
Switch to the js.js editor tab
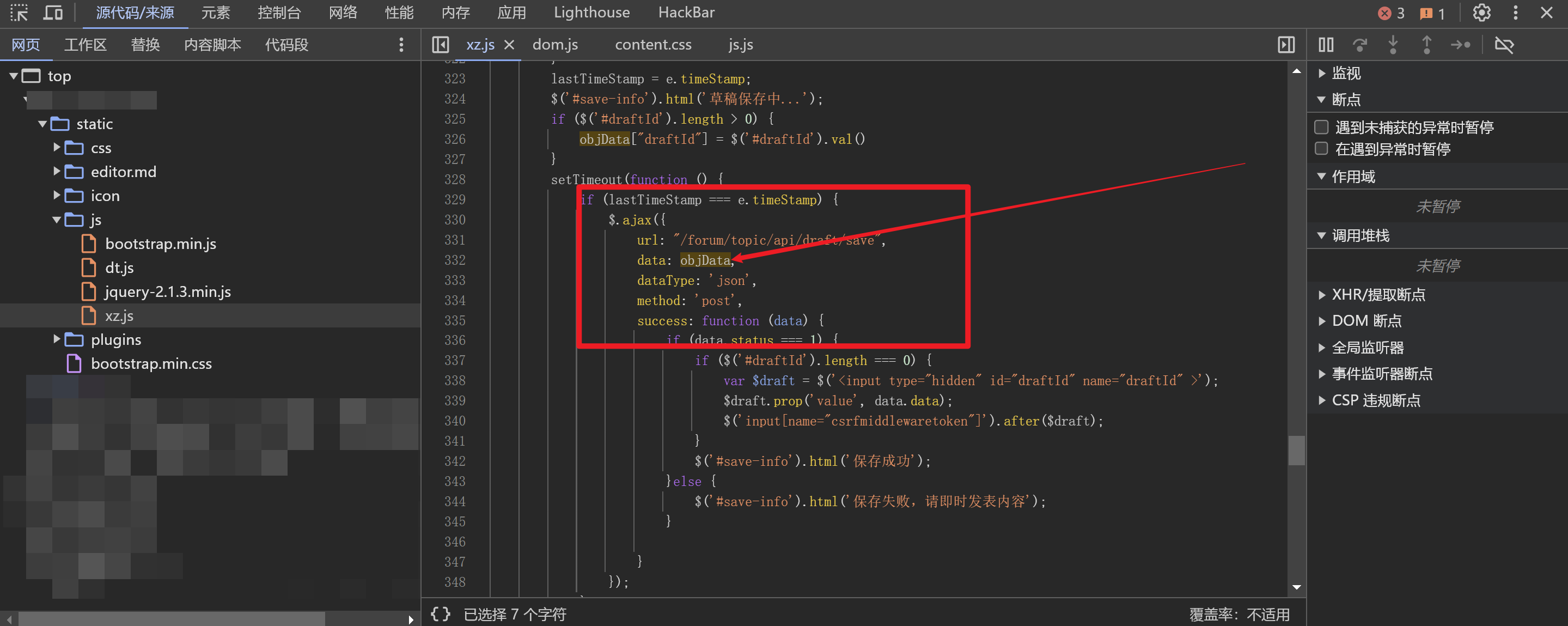tap(741, 45)
